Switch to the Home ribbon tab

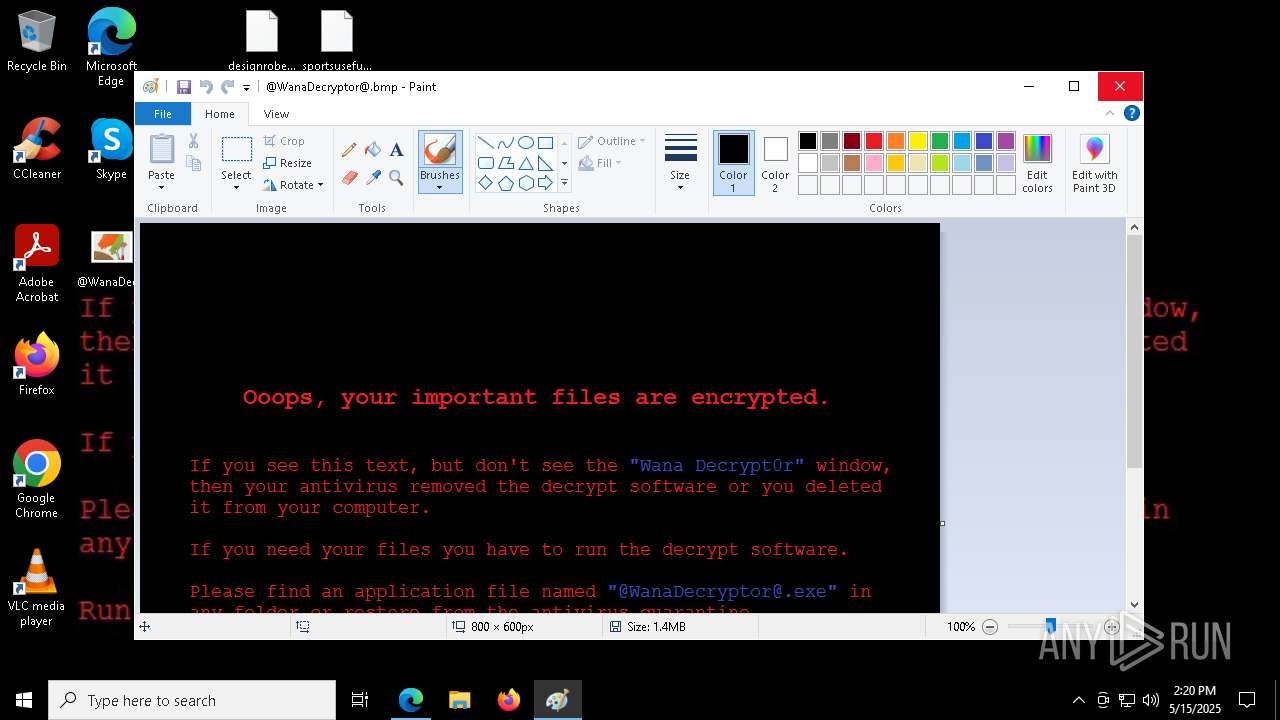tap(220, 114)
